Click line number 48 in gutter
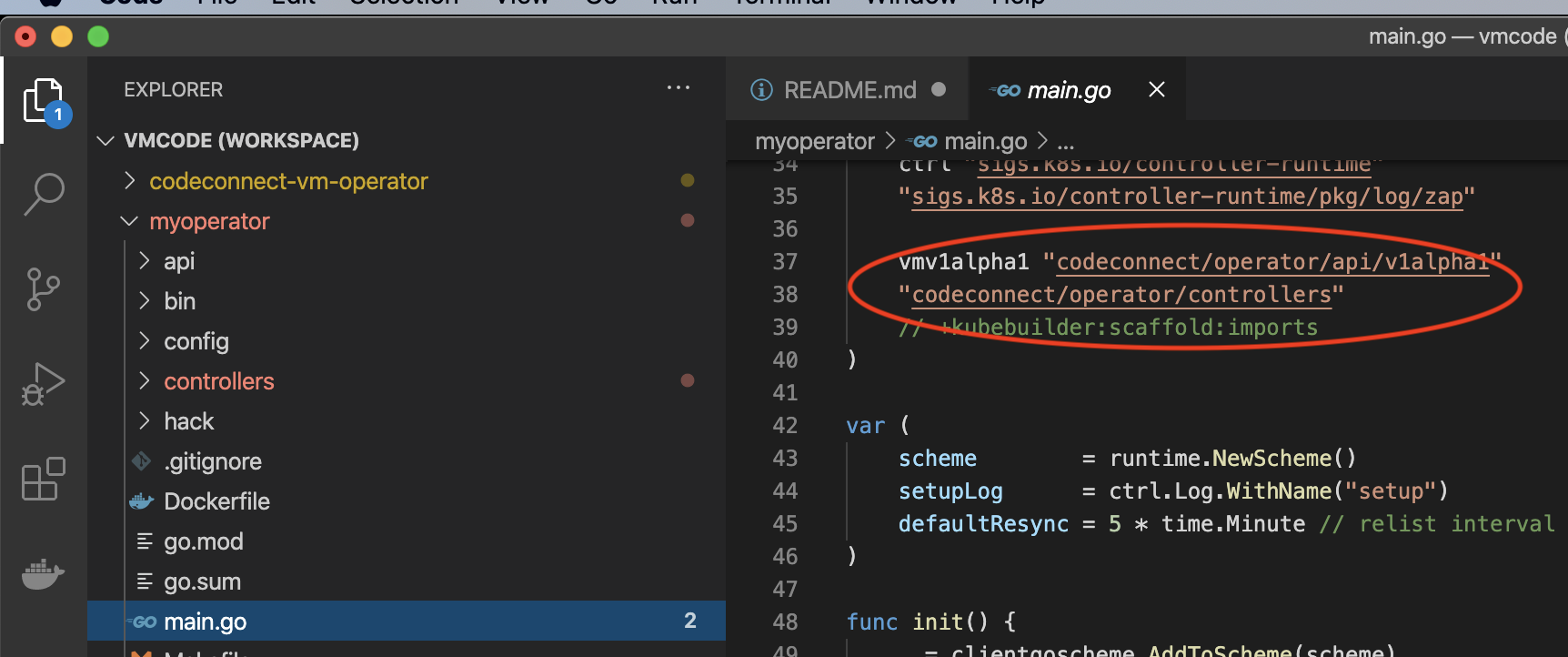Screen dimensions: 1568x657 tap(785, 622)
